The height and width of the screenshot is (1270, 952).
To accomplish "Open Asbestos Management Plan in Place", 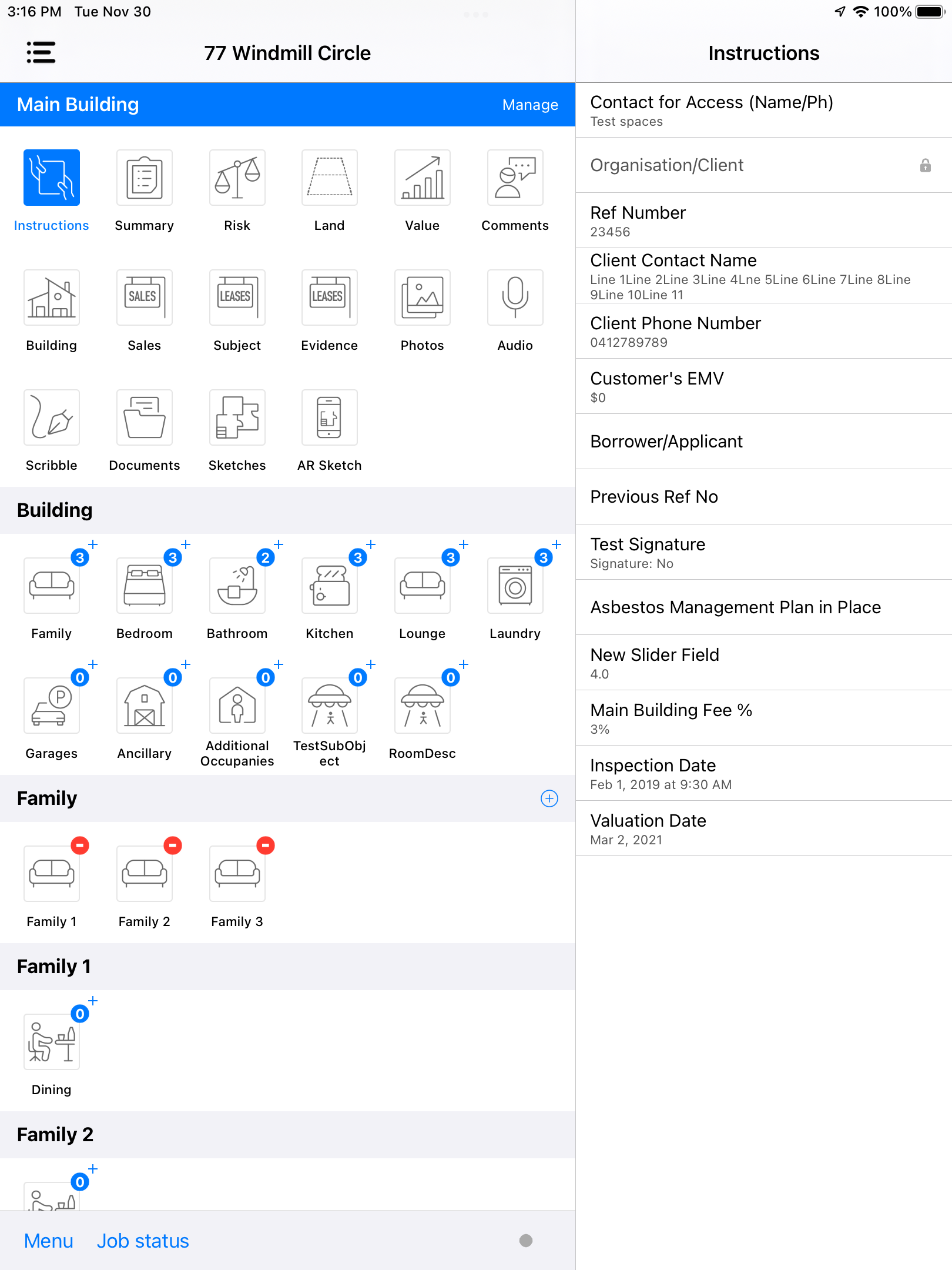I will 764,607.
